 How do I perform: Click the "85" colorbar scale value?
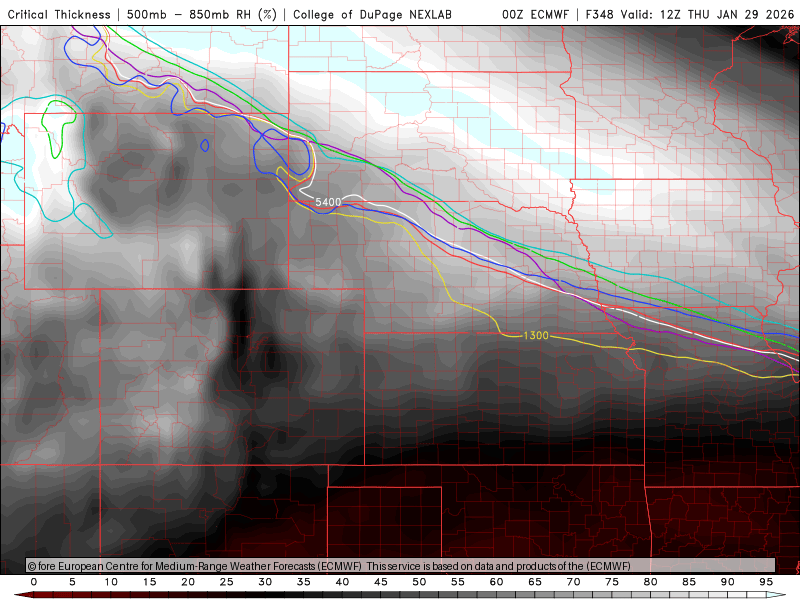point(689,582)
